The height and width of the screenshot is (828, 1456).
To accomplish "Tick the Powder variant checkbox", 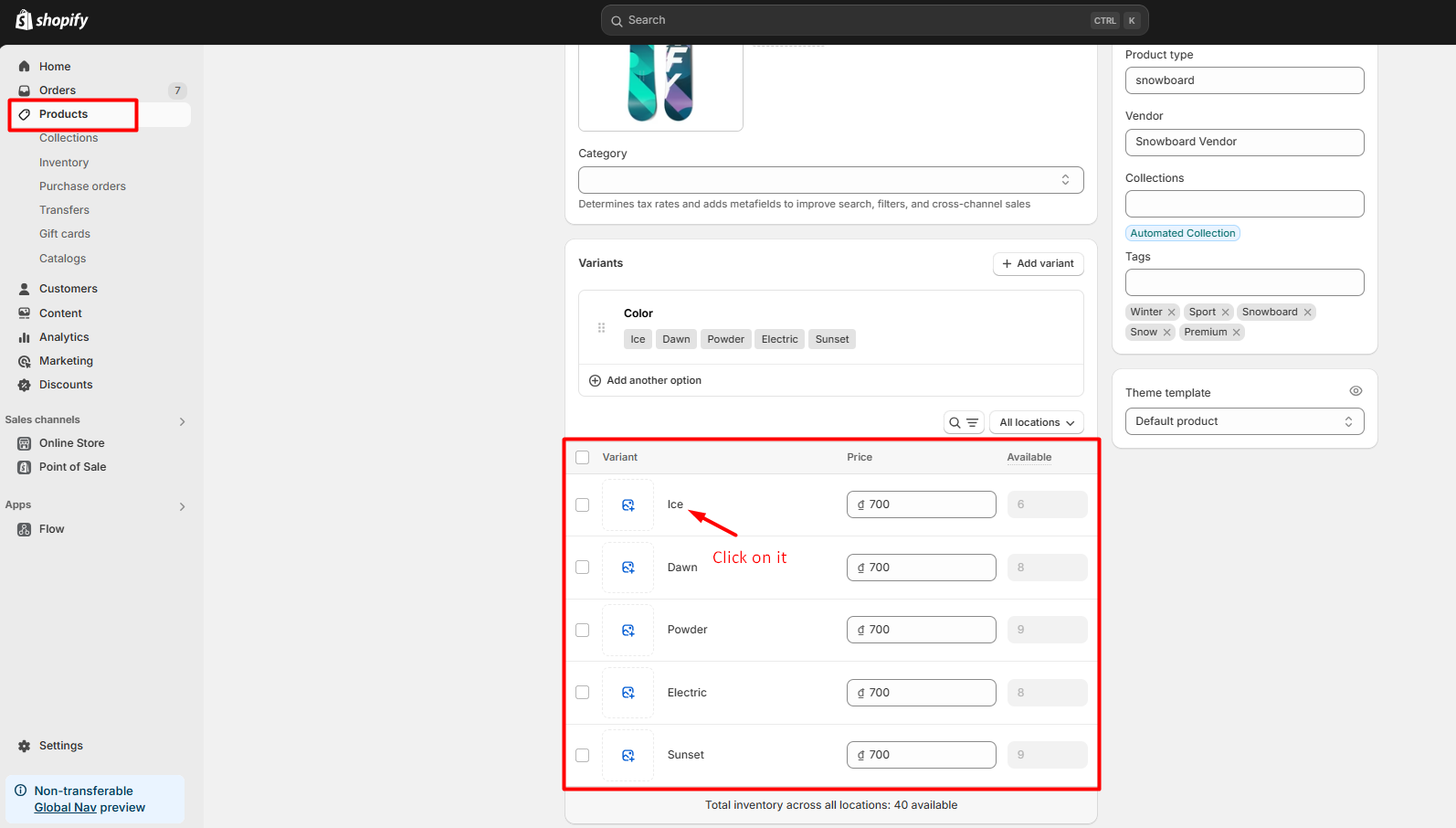I will click(583, 631).
